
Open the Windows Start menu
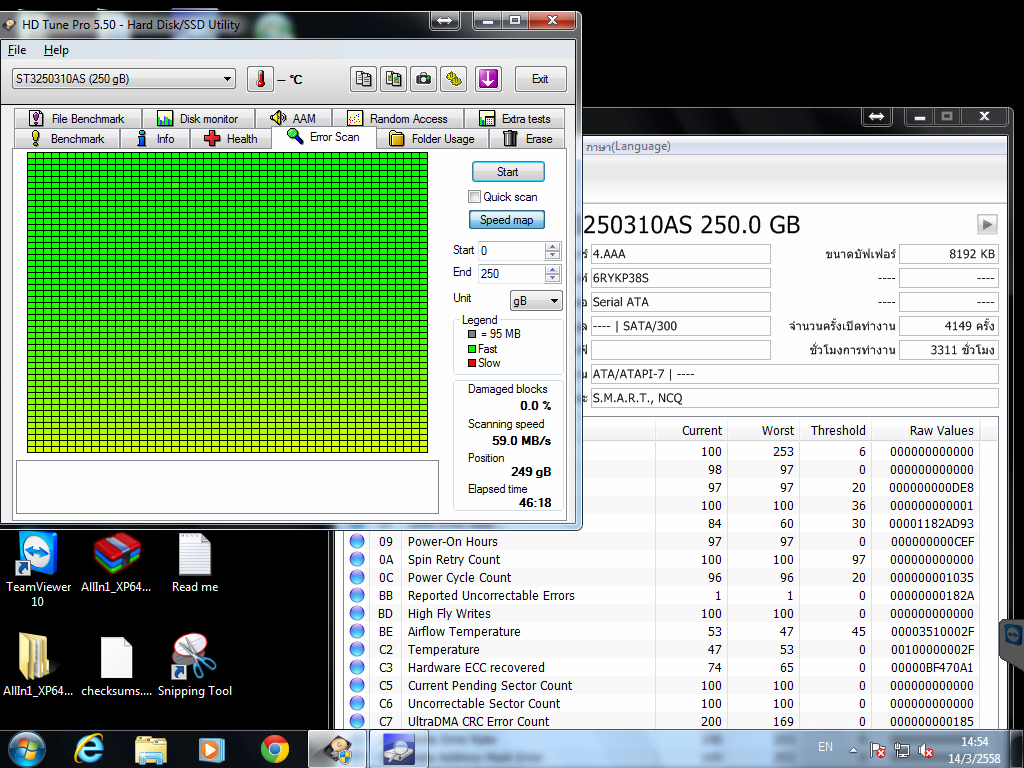point(26,749)
